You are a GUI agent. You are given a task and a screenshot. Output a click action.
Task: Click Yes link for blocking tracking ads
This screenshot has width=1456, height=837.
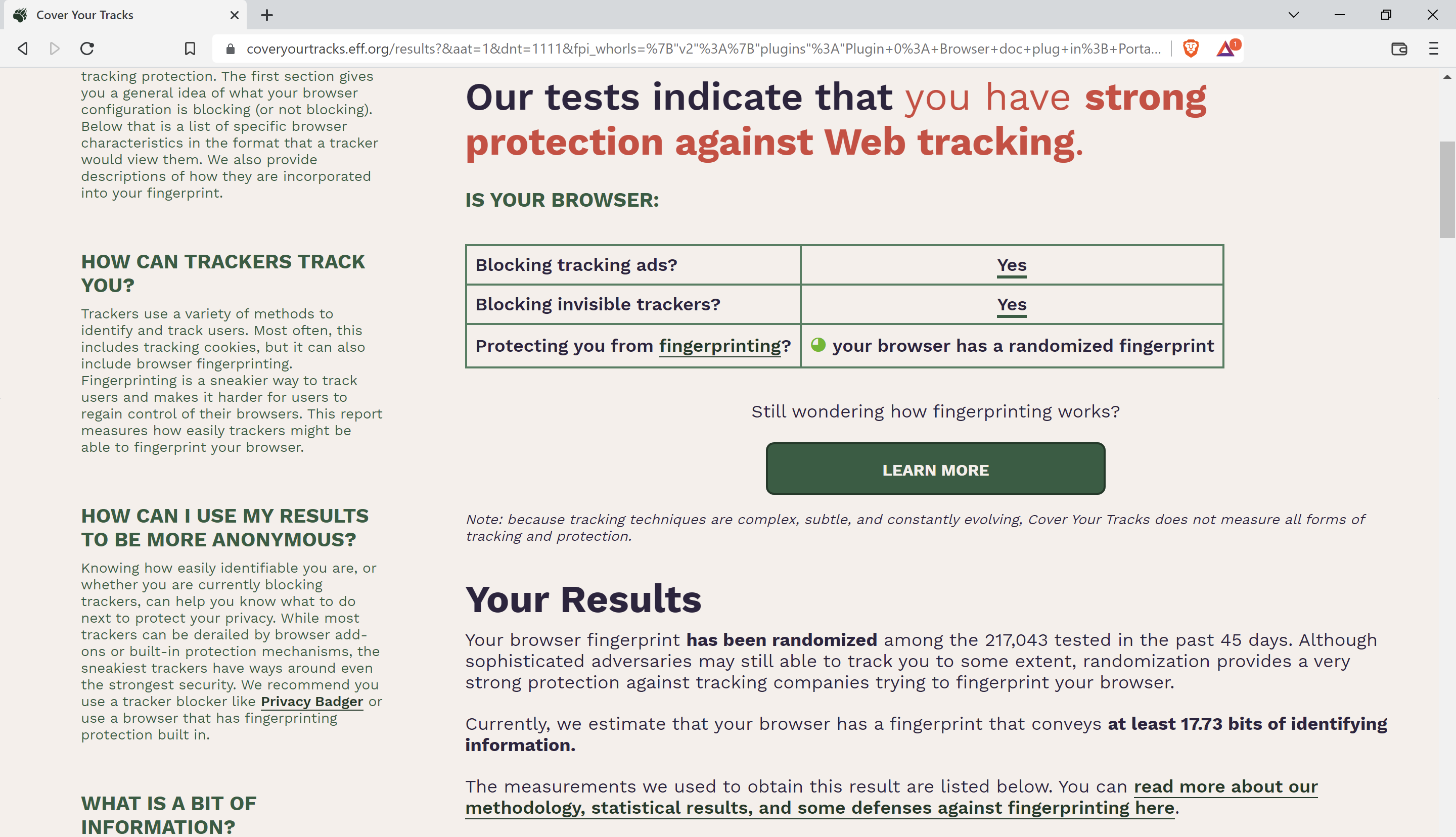(x=1011, y=265)
